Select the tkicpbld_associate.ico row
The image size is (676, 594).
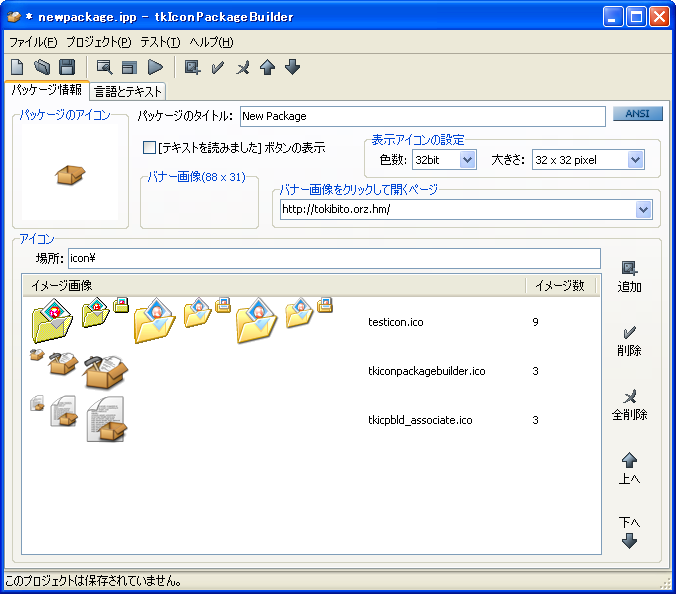pyautogui.click(x=311, y=420)
